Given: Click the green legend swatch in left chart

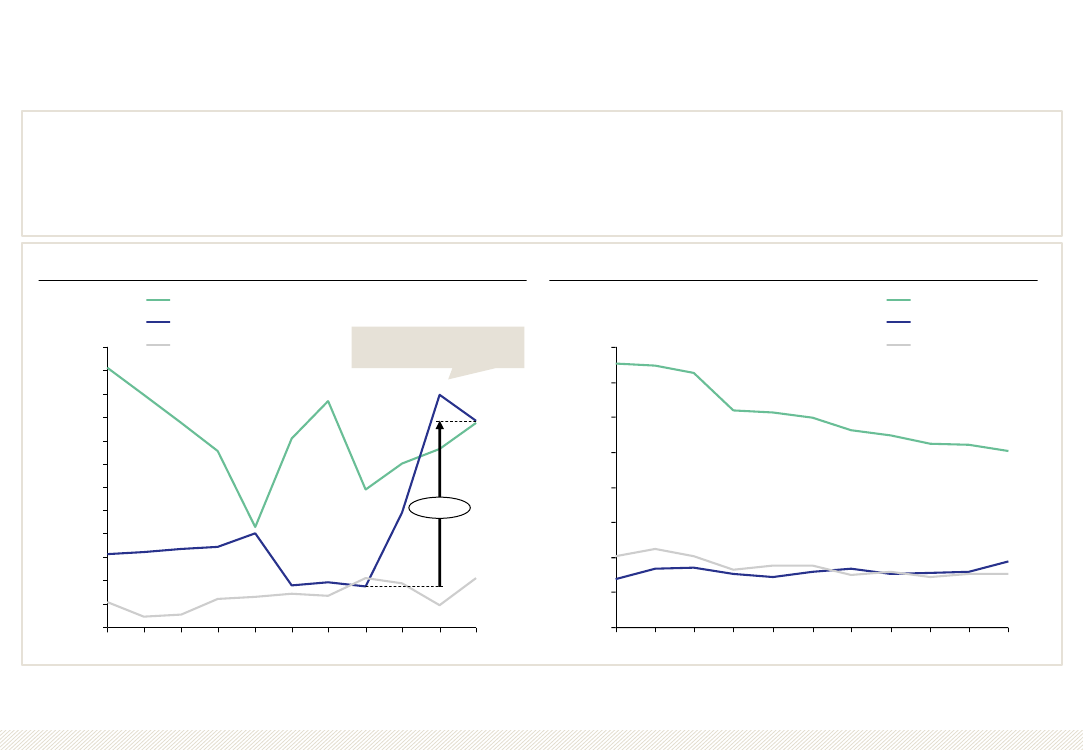Looking at the screenshot, I should tap(158, 300).
